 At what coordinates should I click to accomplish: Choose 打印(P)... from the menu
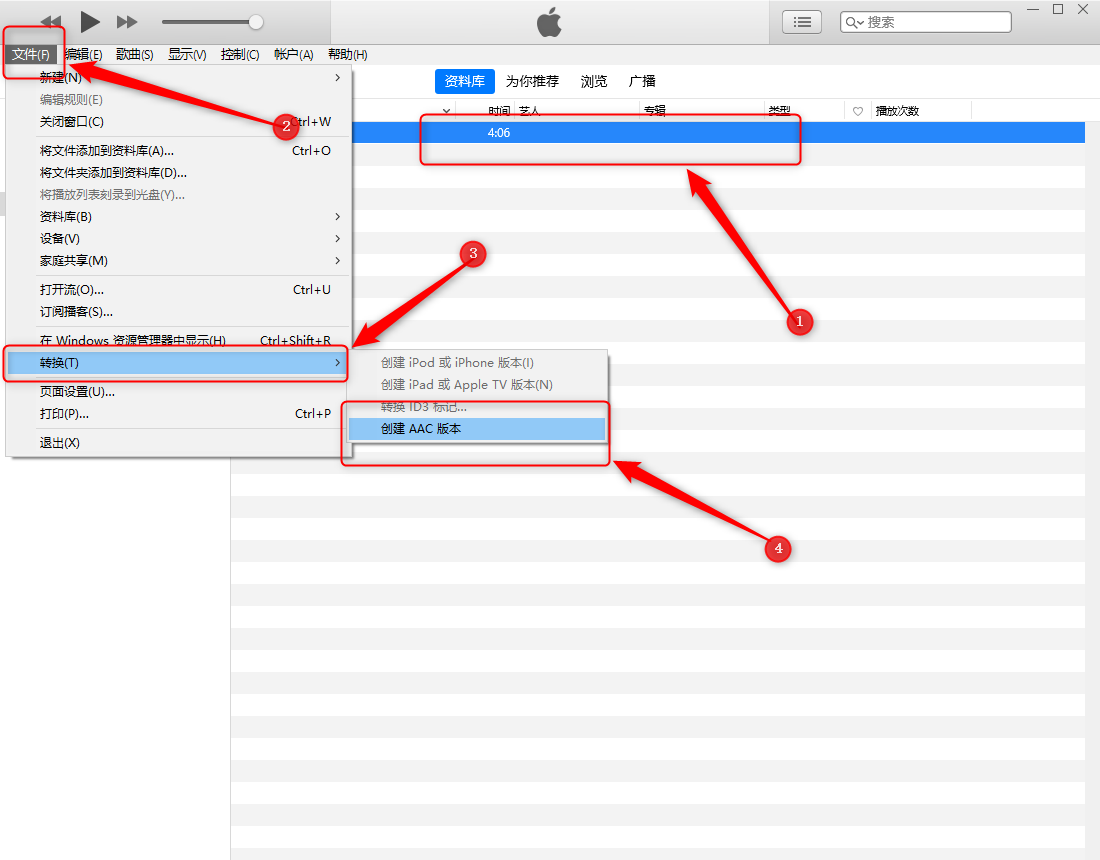click(x=178, y=414)
